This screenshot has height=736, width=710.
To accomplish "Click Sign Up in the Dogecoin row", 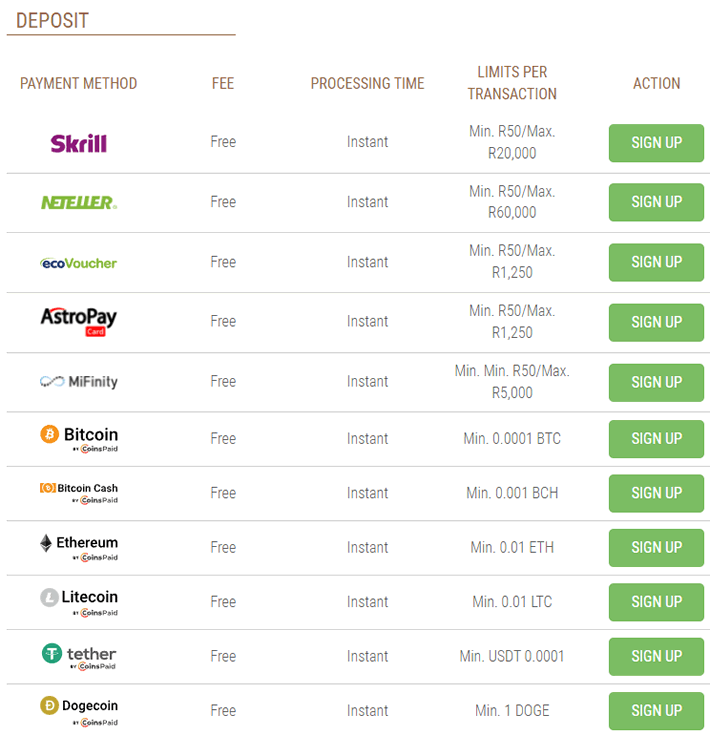I will (x=656, y=711).
